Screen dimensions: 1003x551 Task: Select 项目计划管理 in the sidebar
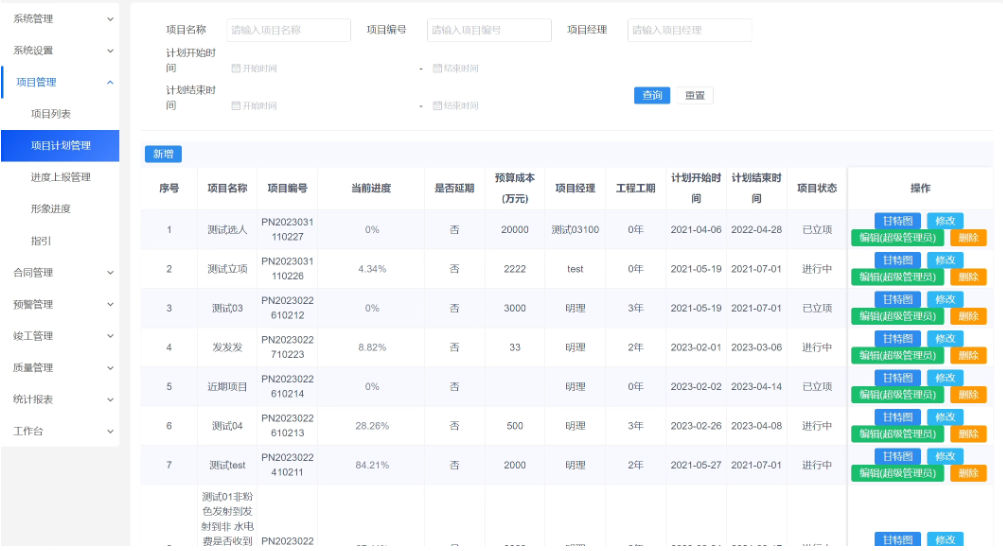click(x=60, y=145)
